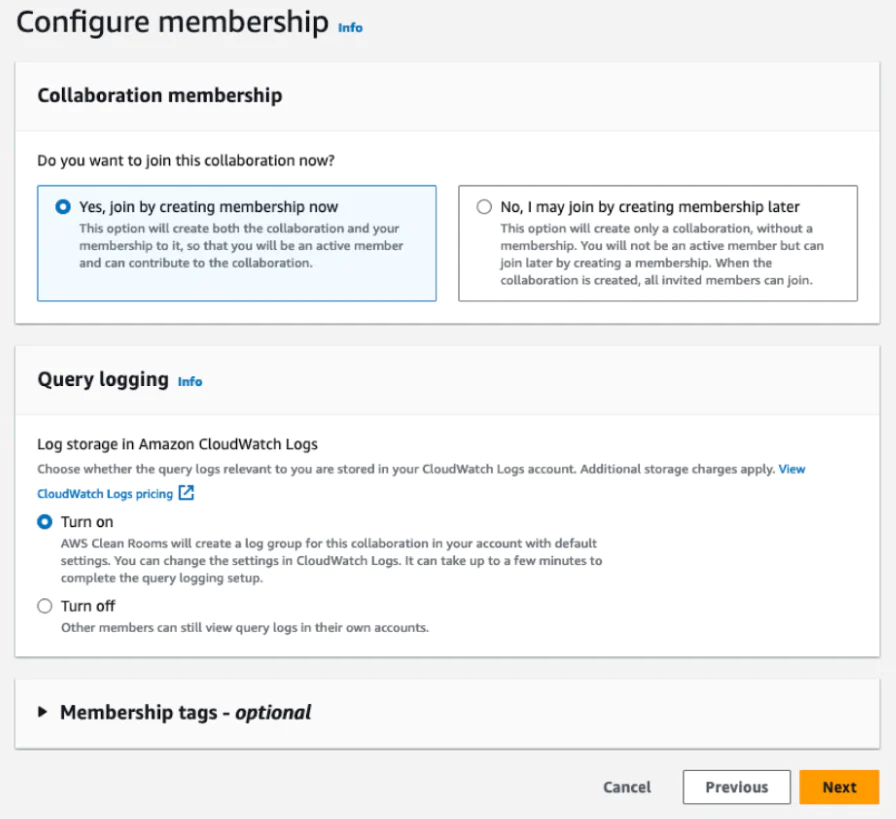The height and width of the screenshot is (819, 896).
Task: Click the No membership later option card
Action: tap(658, 242)
